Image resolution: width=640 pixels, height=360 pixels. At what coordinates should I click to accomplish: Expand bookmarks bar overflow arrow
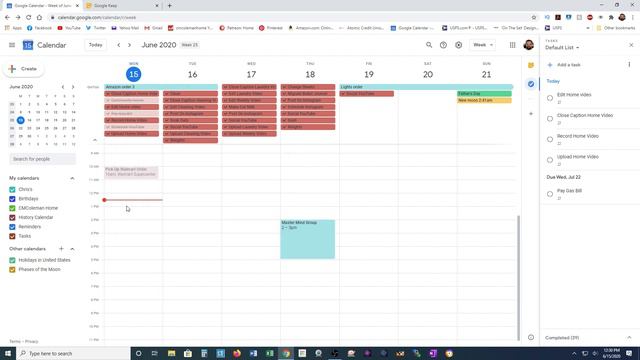coord(588,28)
